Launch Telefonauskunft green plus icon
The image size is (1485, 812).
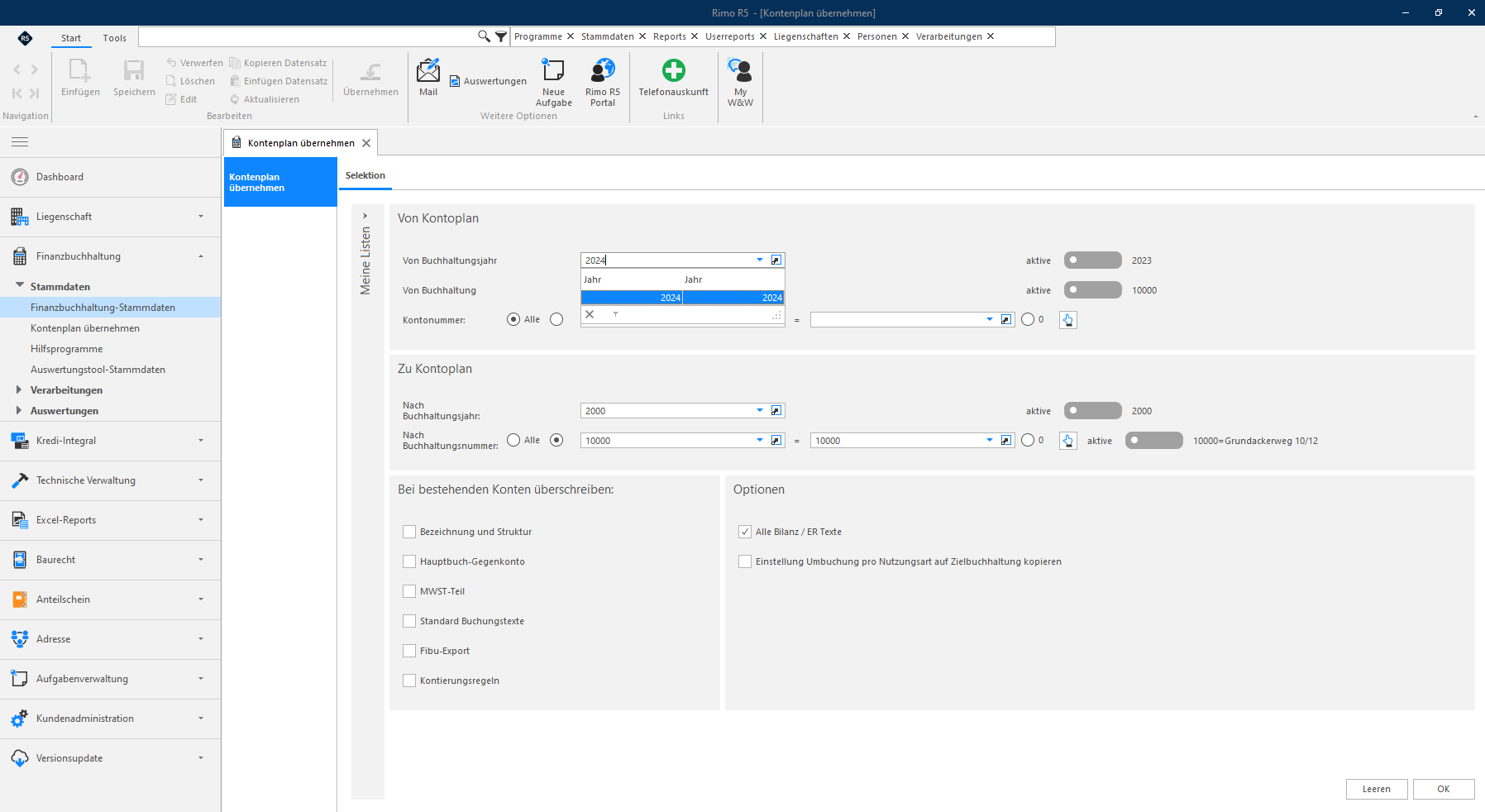click(x=674, y=70)
